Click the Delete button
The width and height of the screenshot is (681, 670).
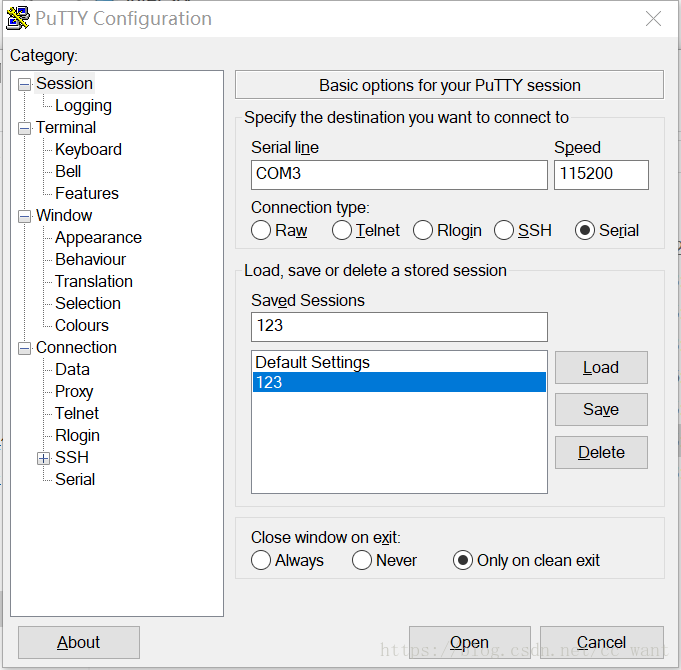601,452
